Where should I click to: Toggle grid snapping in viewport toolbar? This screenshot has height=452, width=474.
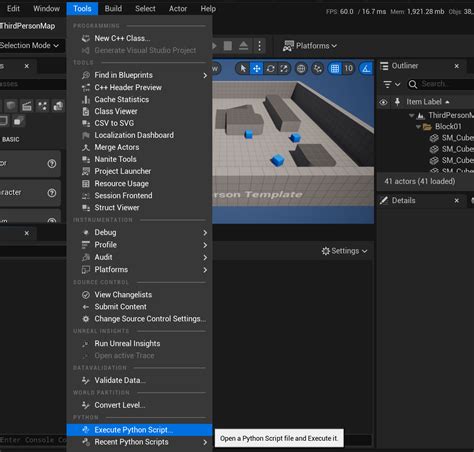tap(335, 69)
